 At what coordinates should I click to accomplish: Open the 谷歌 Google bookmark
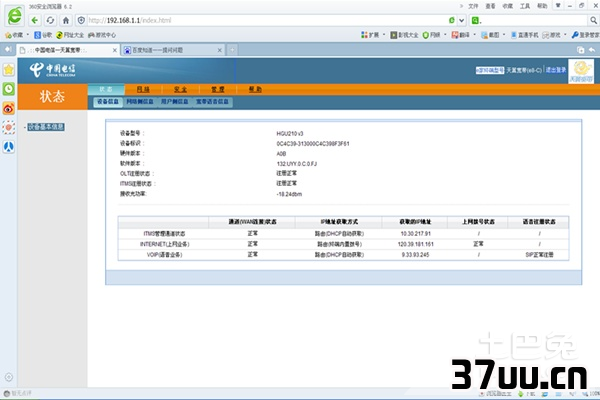point(43,35)
